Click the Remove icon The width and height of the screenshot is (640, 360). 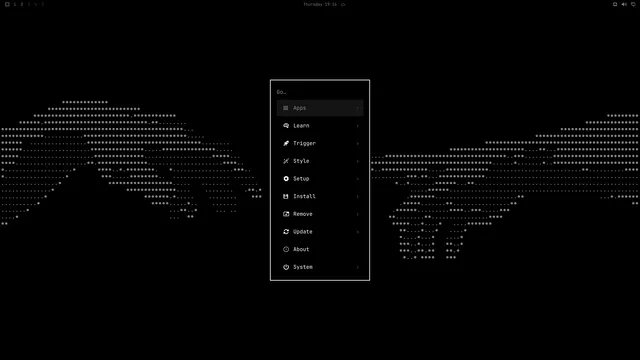click(286, 214)
